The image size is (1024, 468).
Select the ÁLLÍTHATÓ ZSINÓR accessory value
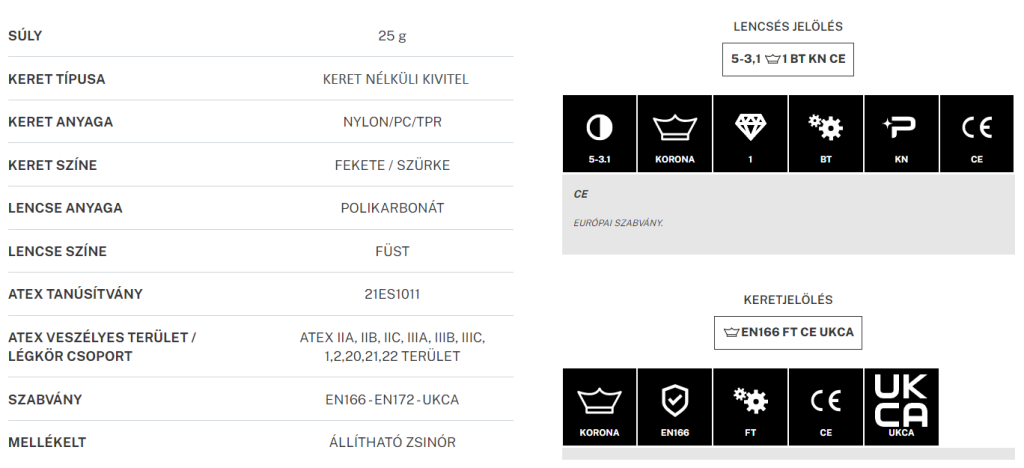[x=392, y=442]
